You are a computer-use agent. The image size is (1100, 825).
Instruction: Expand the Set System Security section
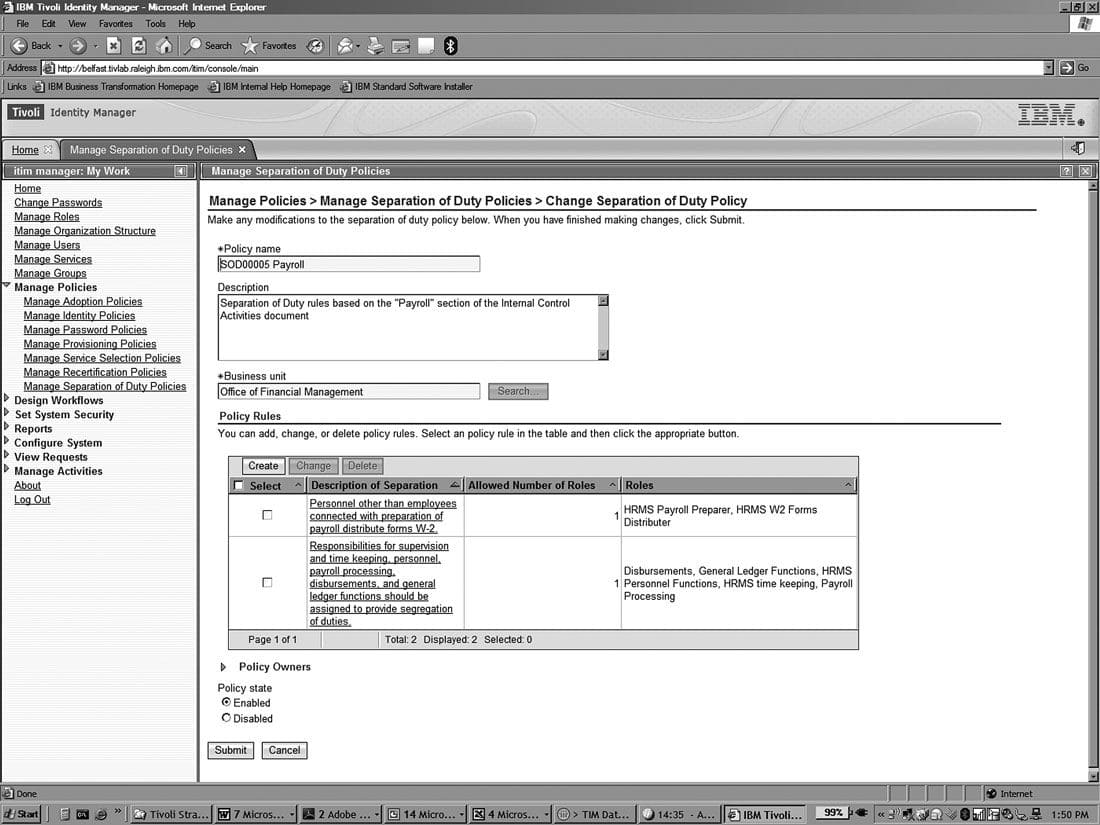click(7, 413)
